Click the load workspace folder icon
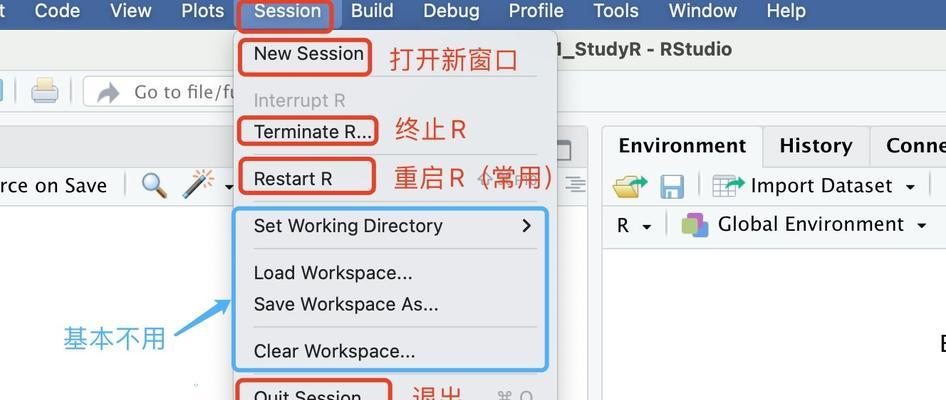 [630, 186]
